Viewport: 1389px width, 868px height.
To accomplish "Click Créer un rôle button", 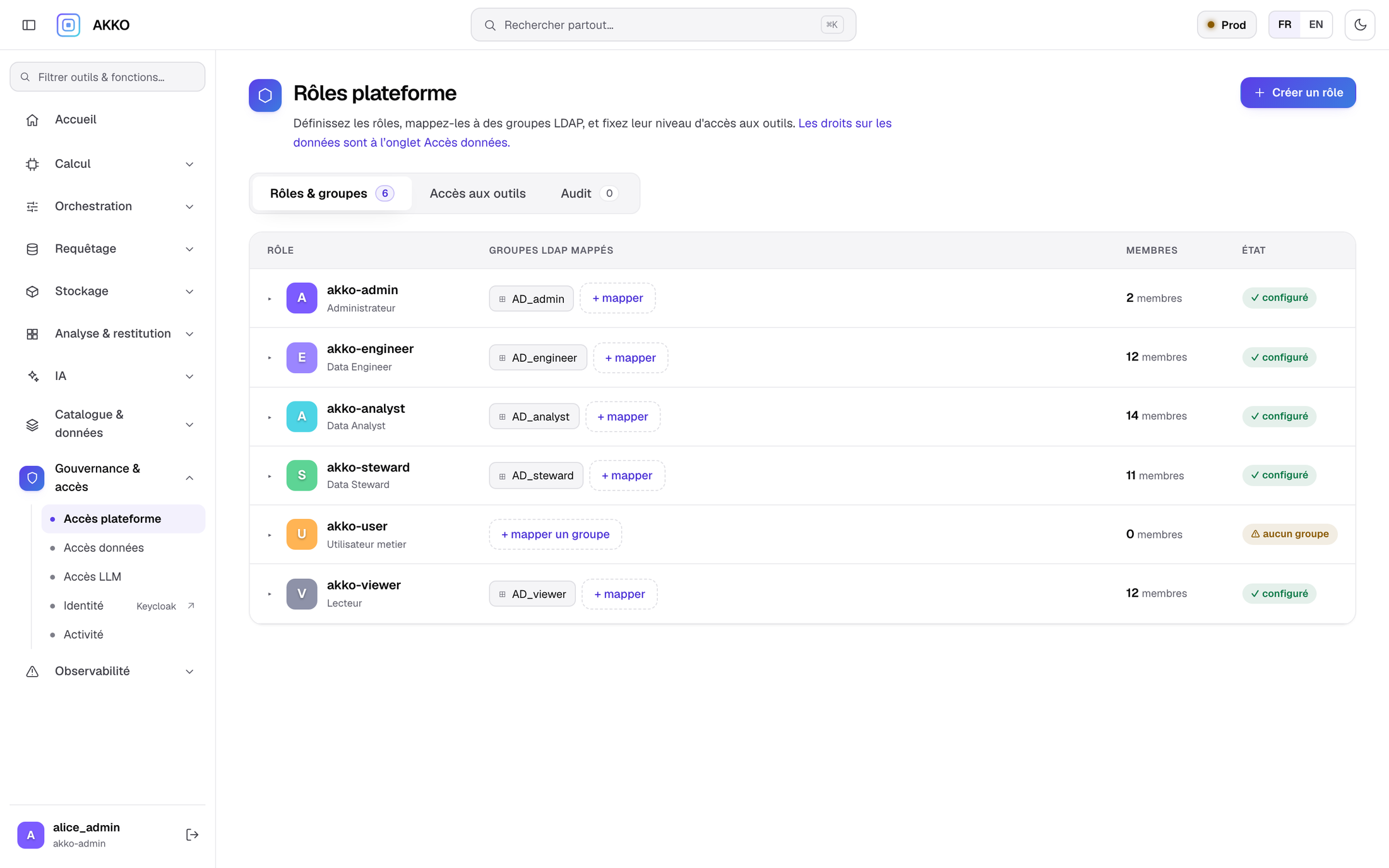I will [x=1297, y=92].
